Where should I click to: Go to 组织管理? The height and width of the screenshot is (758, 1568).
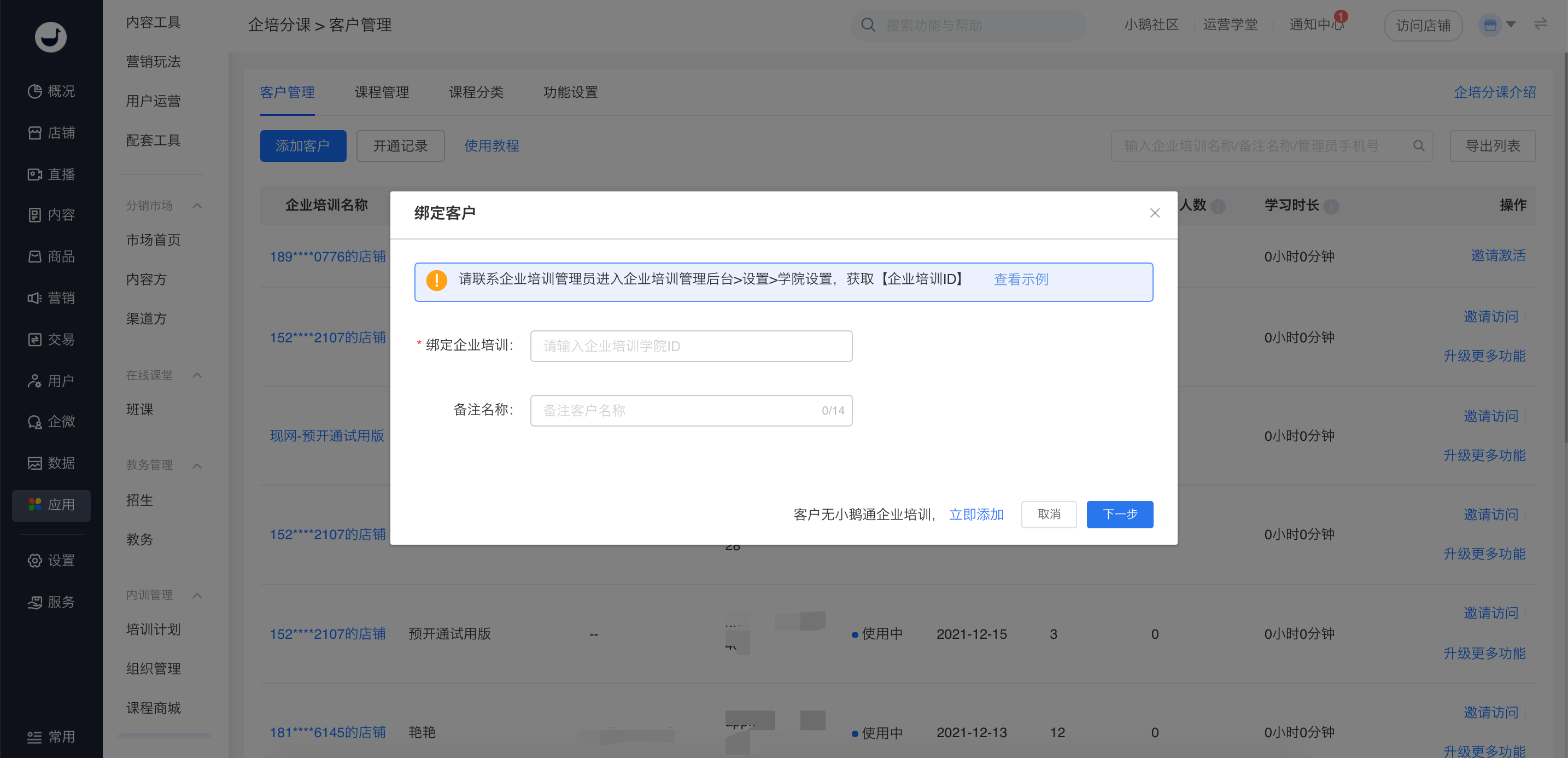[x=154, y=669]
